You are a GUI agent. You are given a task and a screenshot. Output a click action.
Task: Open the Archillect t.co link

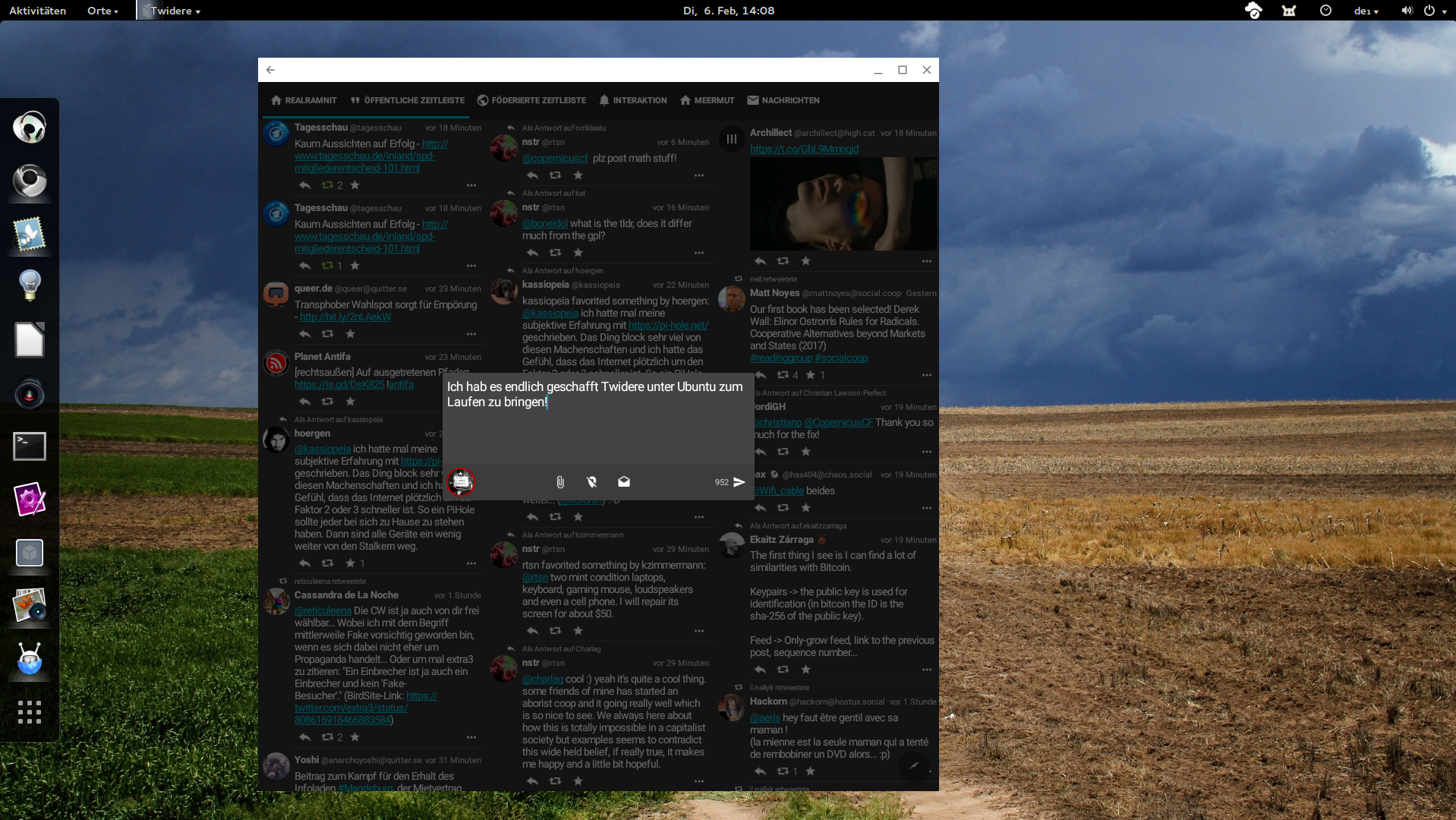pos(804,149)
